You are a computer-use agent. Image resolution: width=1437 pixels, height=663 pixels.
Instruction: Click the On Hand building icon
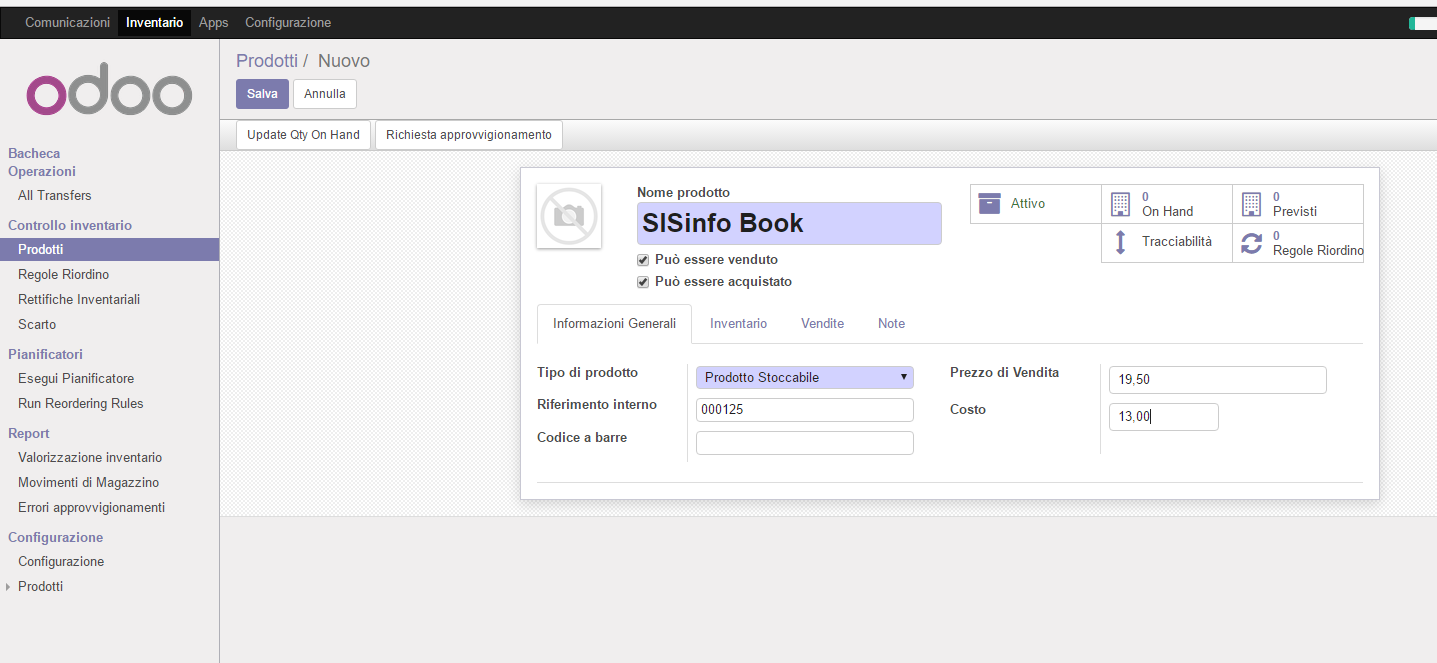point(1120,204)
